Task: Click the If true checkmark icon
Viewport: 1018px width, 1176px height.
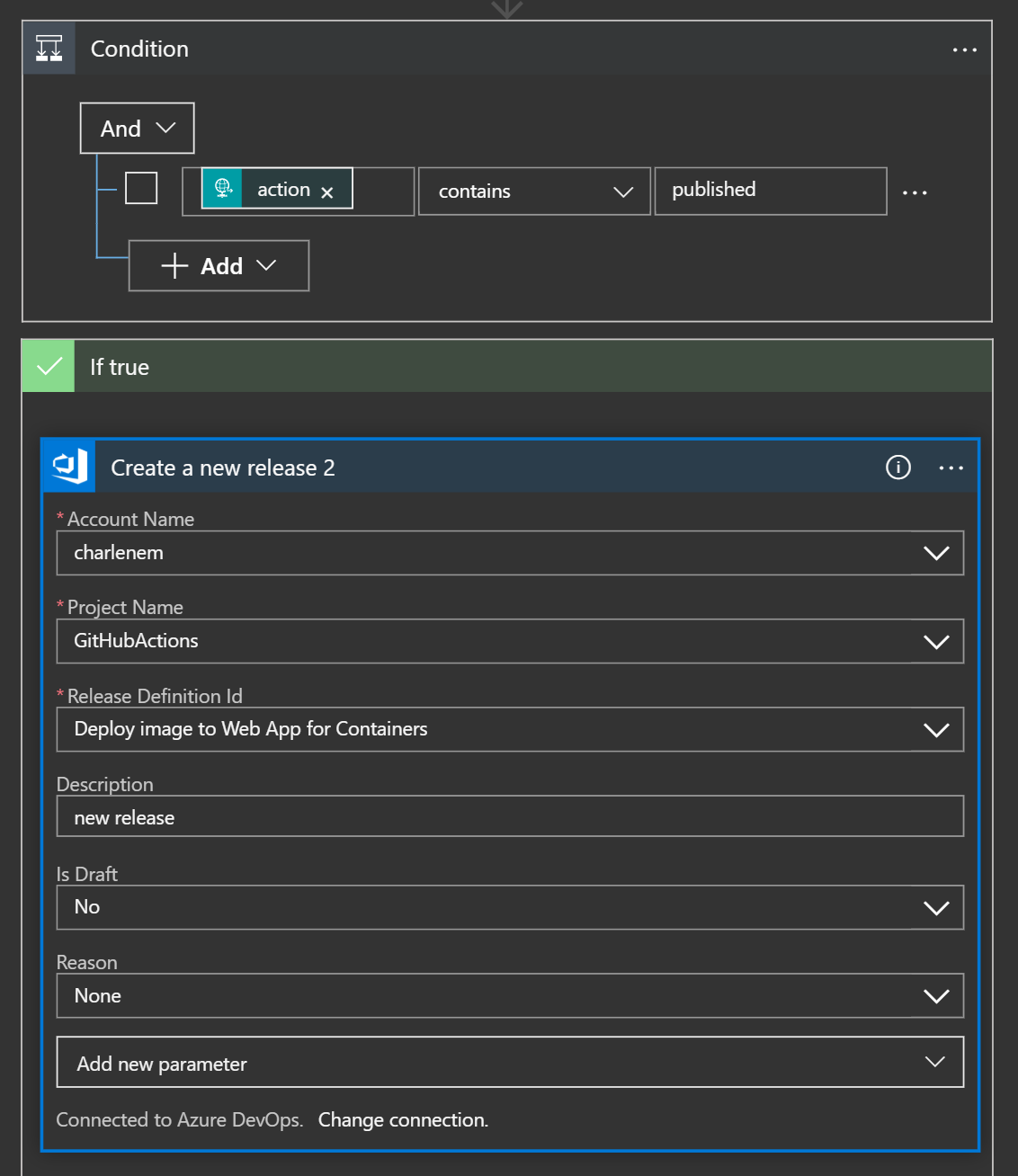Action: click(49, 366)
